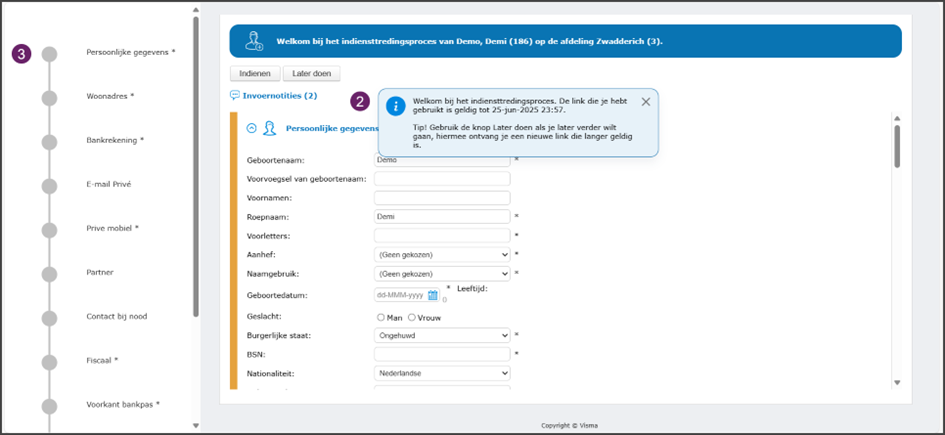Click the form panel scrollbar thumb
Screen dimensions: 945x435
tap(897, 146)
